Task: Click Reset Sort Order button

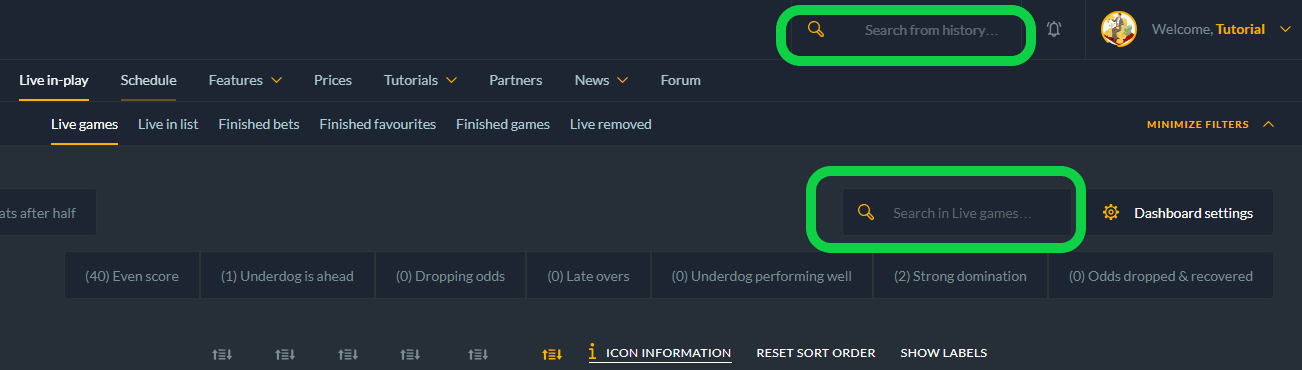Action: pos(816,353)
